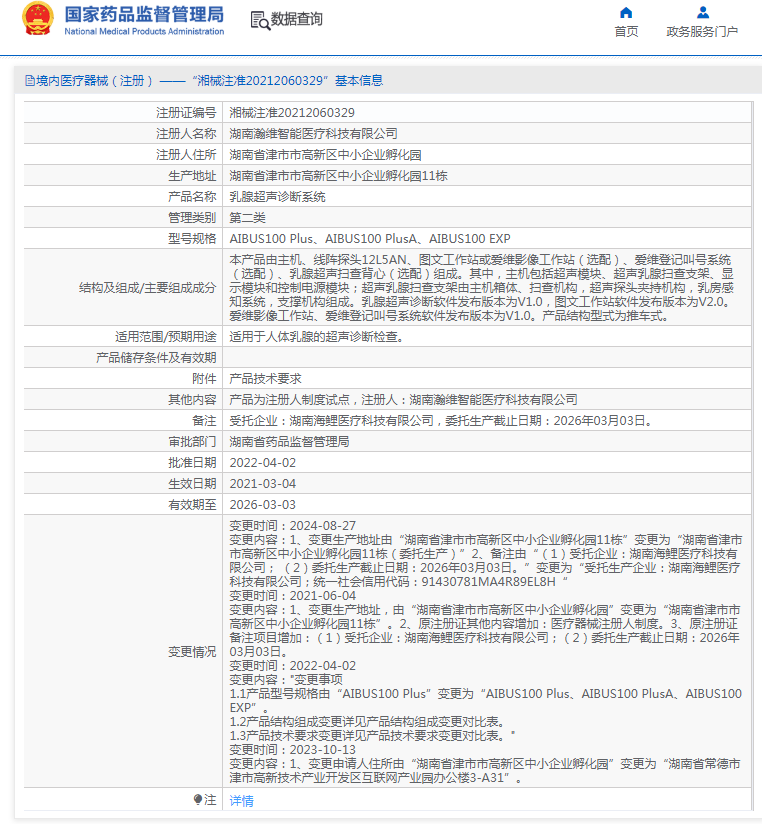Click the 型号规格 label

pos(192,239)
